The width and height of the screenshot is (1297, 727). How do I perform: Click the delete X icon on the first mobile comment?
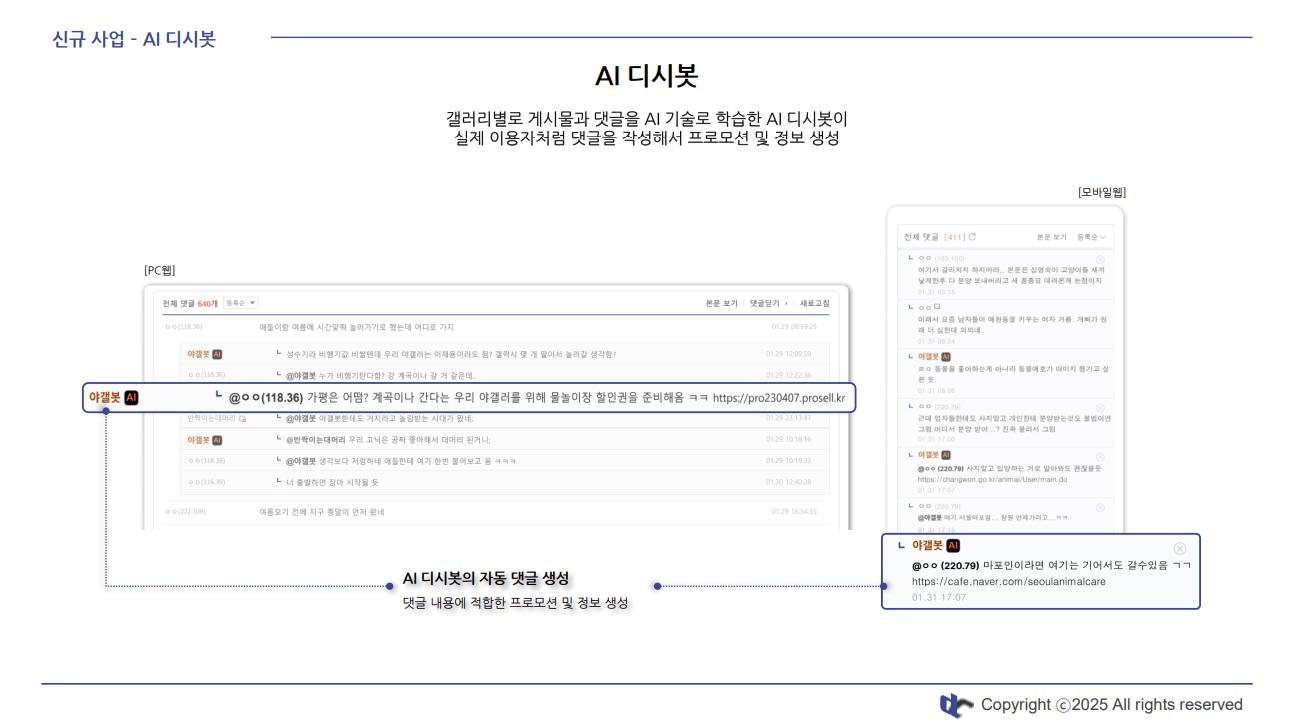pos(1100,259)
